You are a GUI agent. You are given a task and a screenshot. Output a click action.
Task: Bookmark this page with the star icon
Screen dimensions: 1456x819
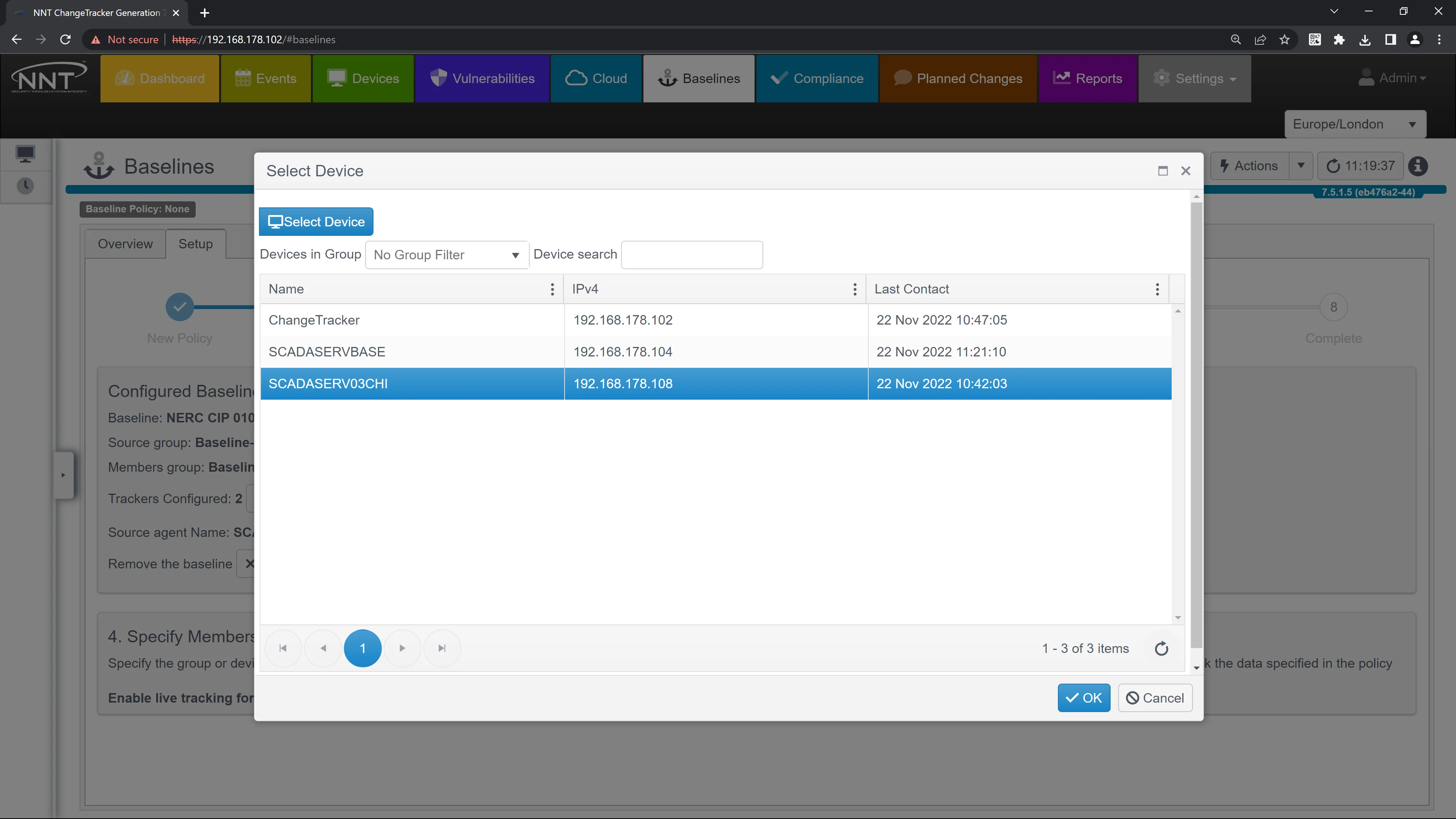(x=1285, y=39)
